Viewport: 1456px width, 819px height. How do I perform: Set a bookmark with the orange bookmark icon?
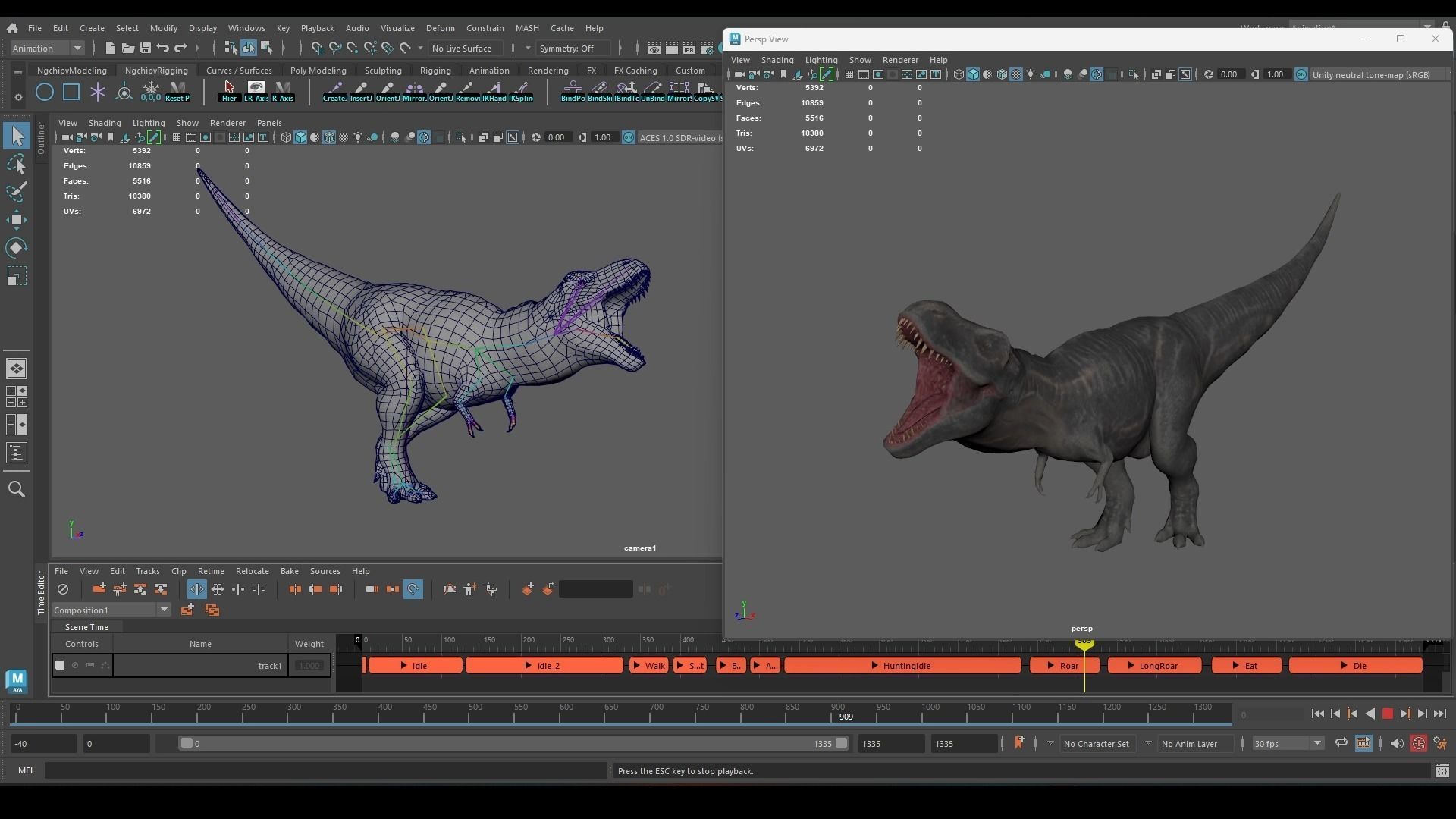[1019, 743]
